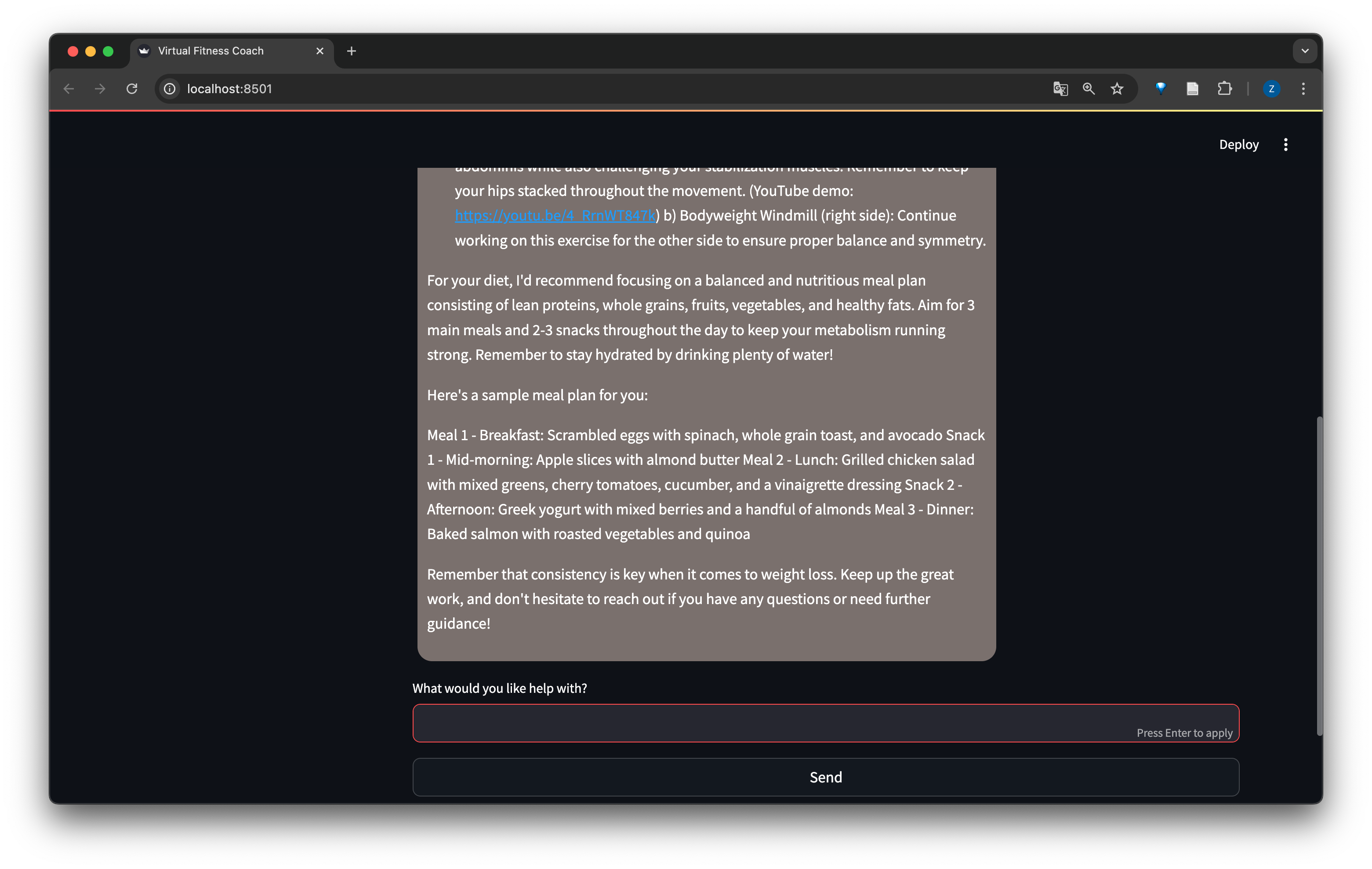Bookmark this page with the star icon

point(1117,89)
